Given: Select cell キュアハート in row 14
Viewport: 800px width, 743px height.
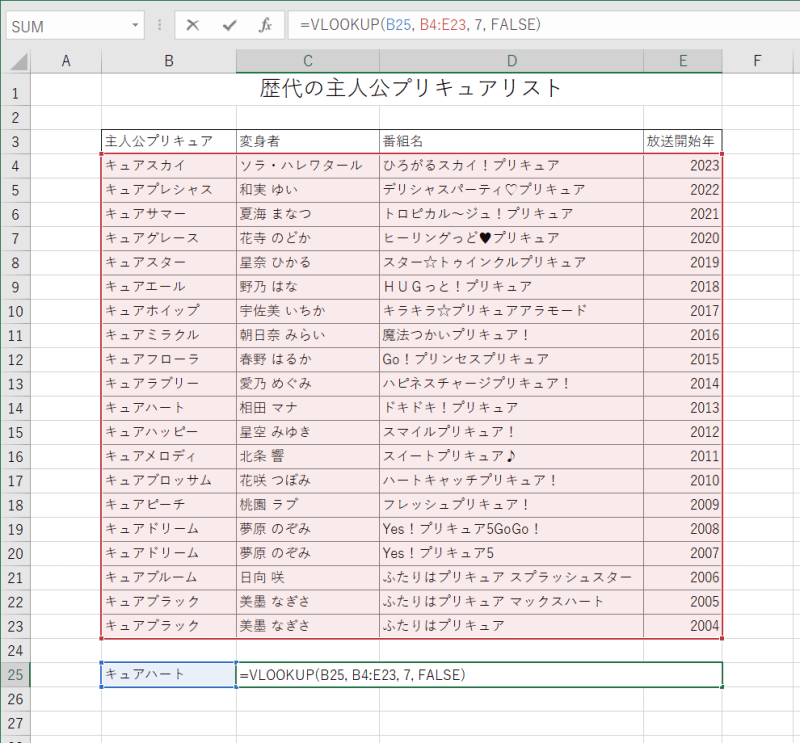Looking at the screenshot, I should (x=169, y=408).
